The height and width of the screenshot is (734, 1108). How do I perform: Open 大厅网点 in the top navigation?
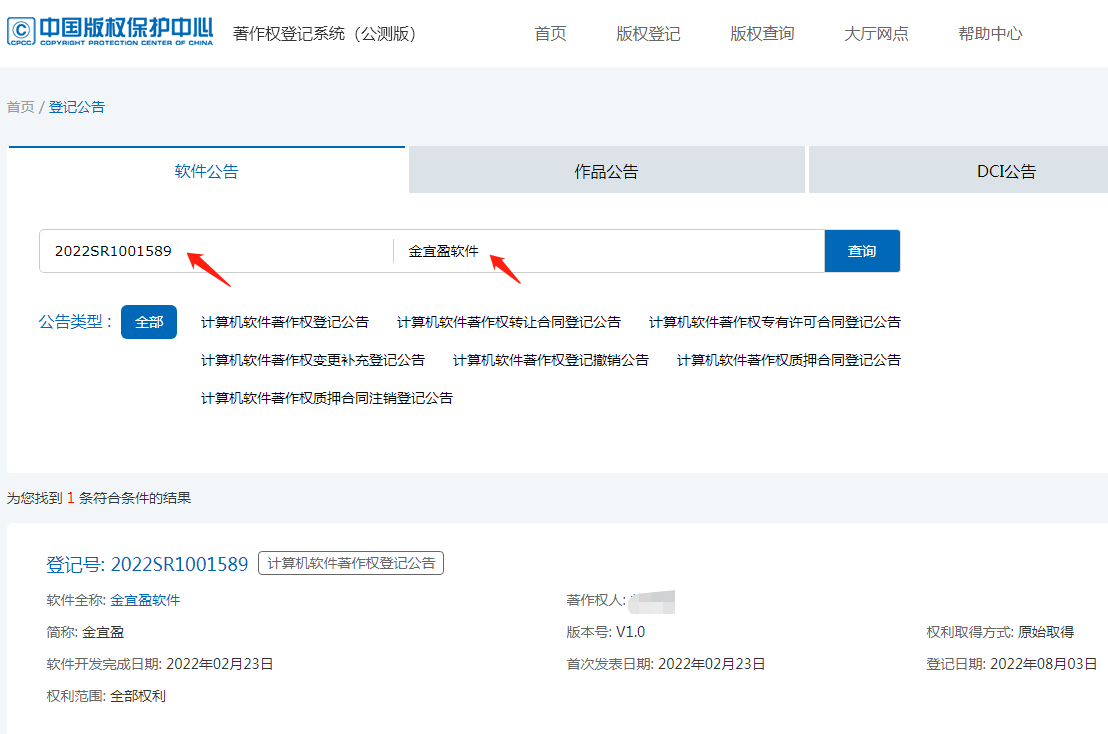[x=876, y=33]
